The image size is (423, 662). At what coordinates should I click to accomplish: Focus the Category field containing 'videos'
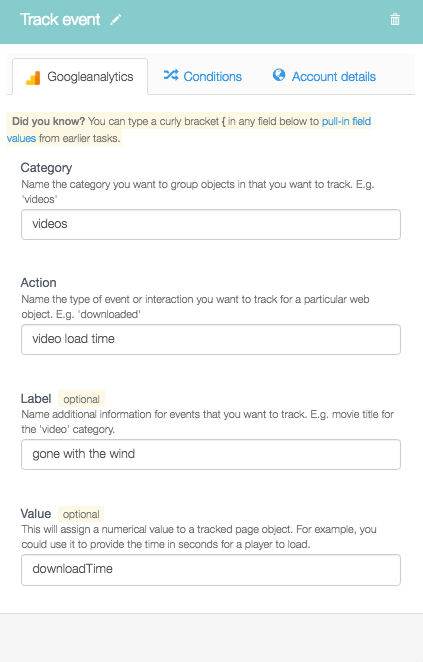(211, 225)
